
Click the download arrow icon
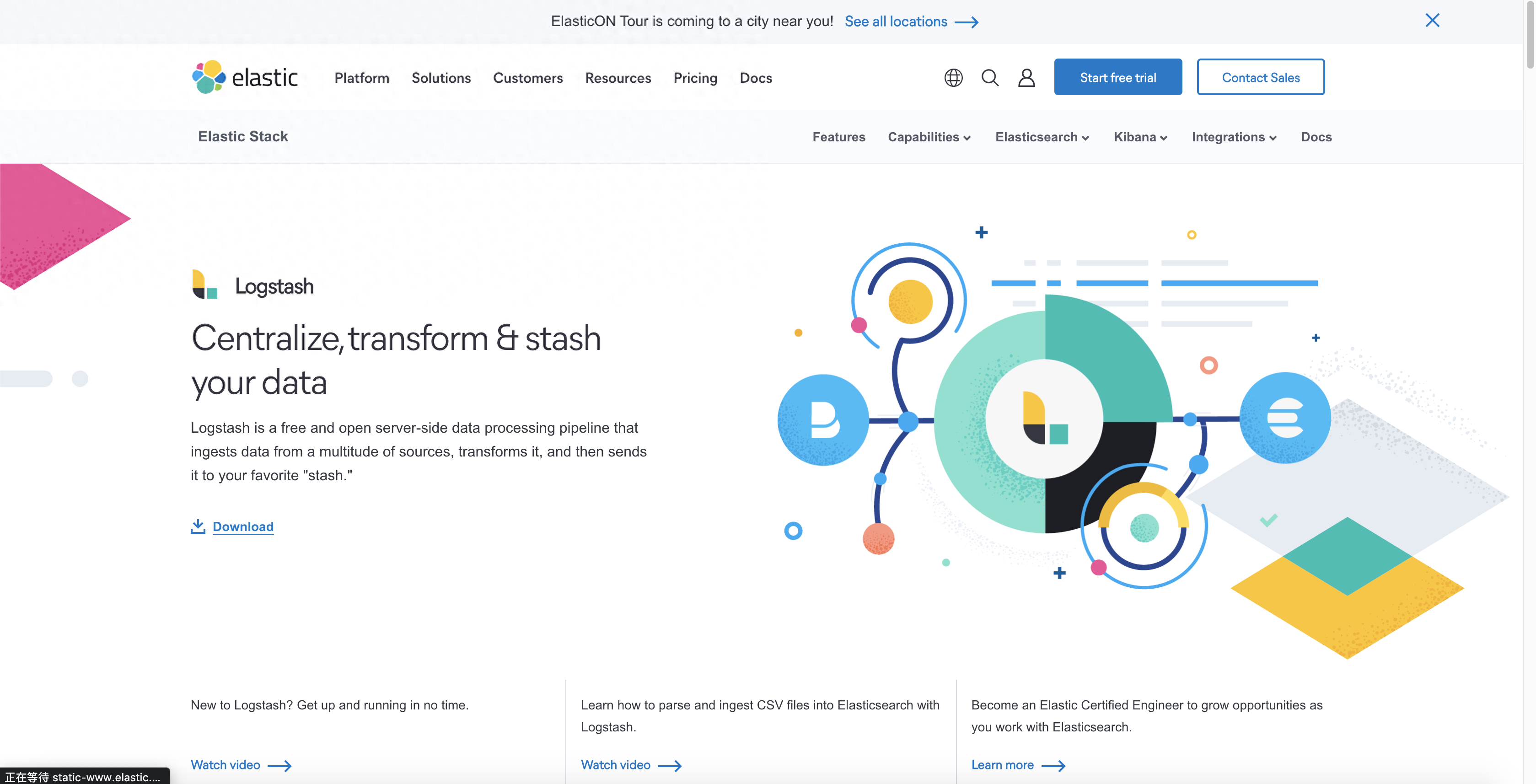click(198, 526)
